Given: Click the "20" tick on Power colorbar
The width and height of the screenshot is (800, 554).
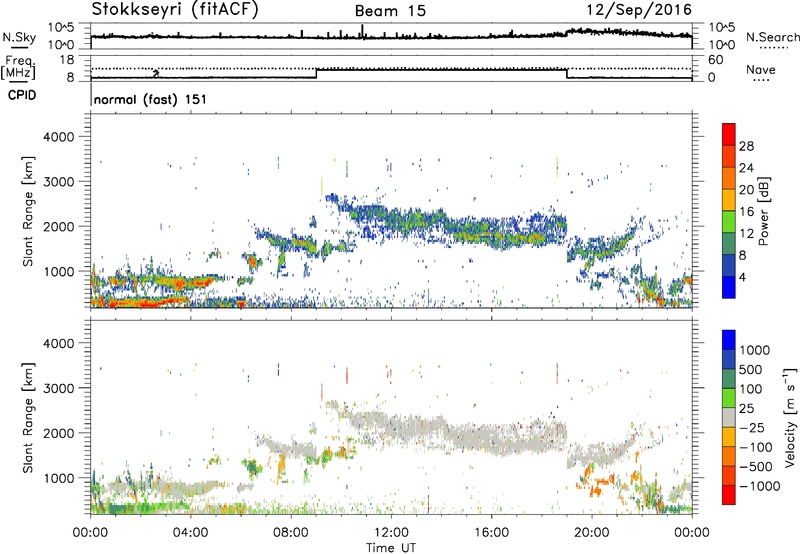Looking at the screenshot, I should tap(746, 190).
